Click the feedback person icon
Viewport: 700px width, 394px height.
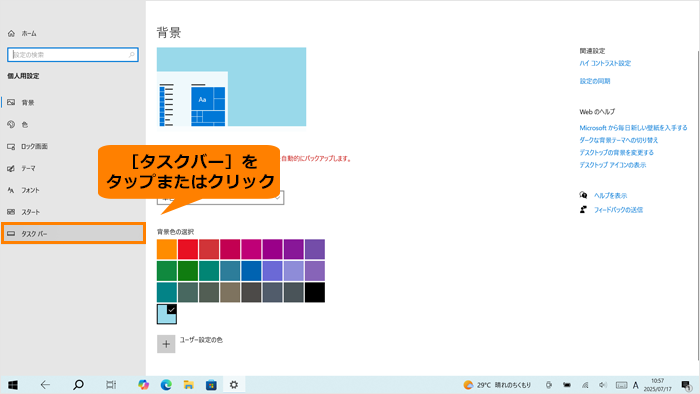[x=583, y=209]
